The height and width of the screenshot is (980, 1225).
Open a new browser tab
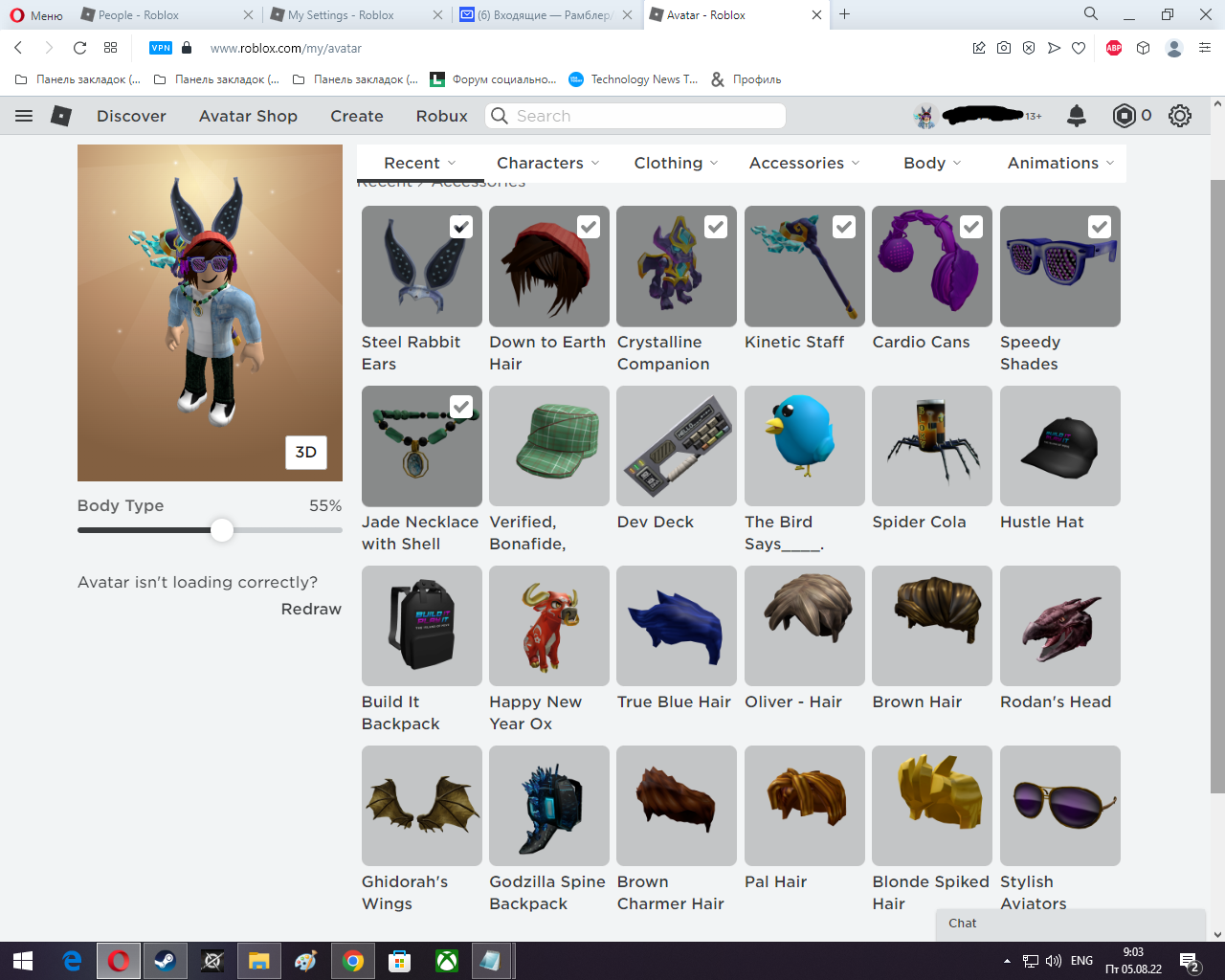coord(844,14)
